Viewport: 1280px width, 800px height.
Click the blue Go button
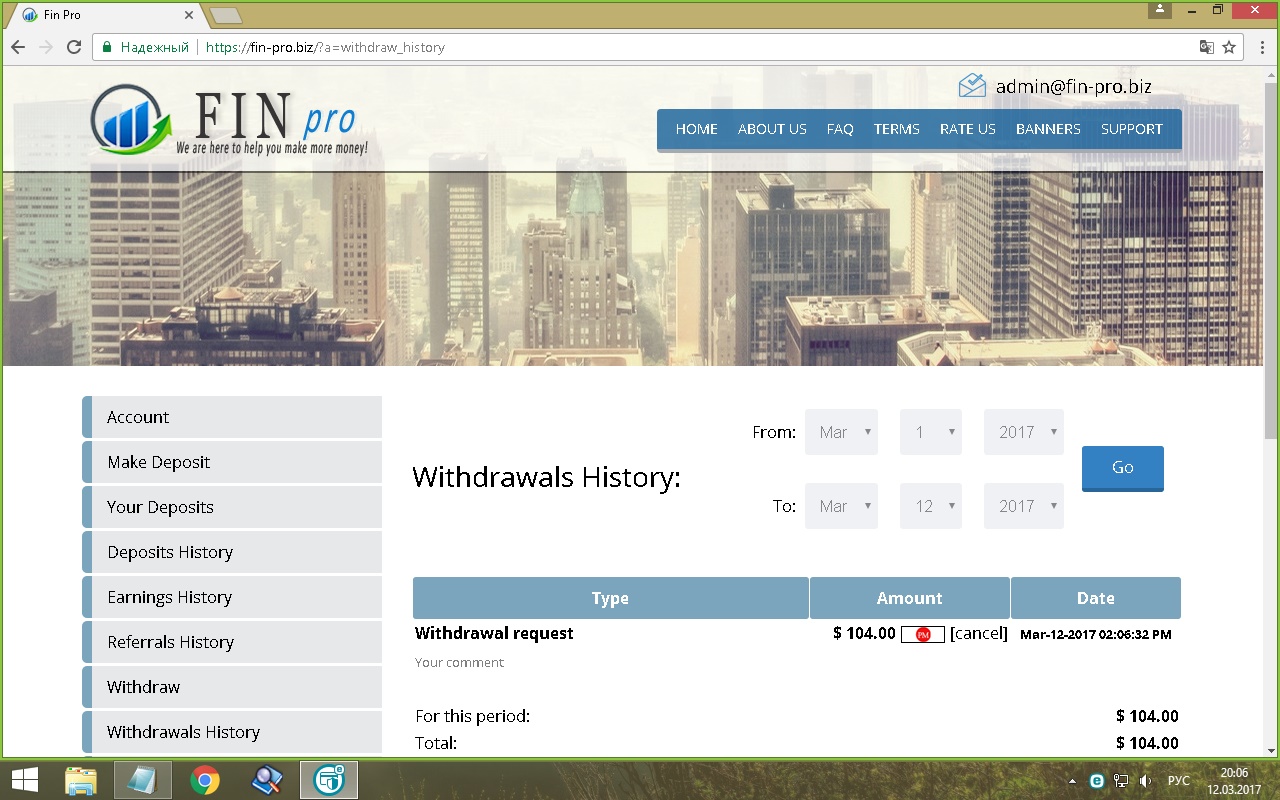click(x=1123, y=468)
